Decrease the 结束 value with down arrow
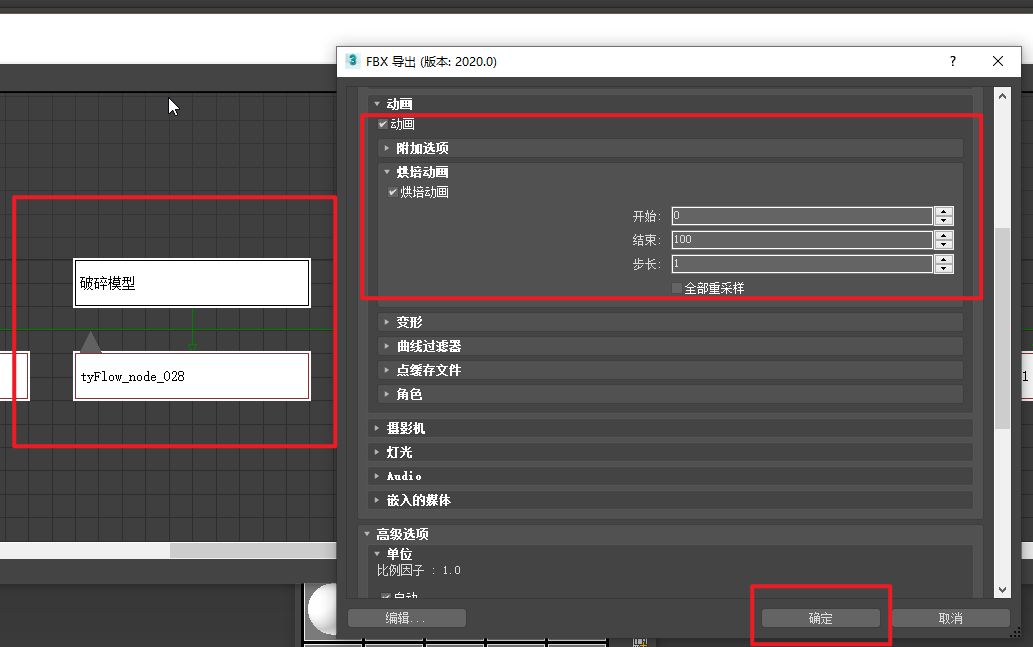This screenshot has width=1033, height=647. pyautogui.click(x=944, y=244)
